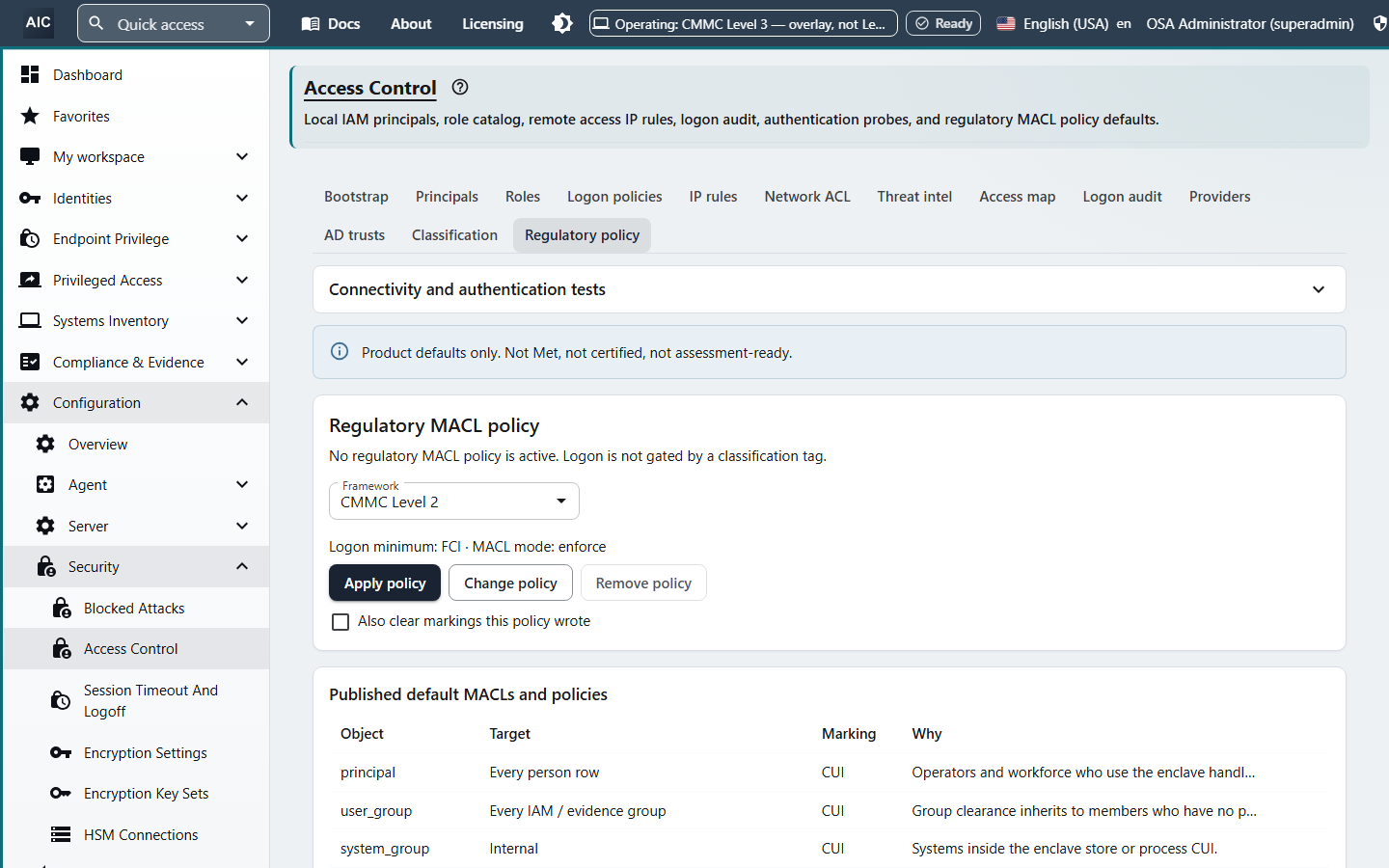Select English (USA) language selector
The width and height of the screenshot is (1389, 868).
[1063, 23]
